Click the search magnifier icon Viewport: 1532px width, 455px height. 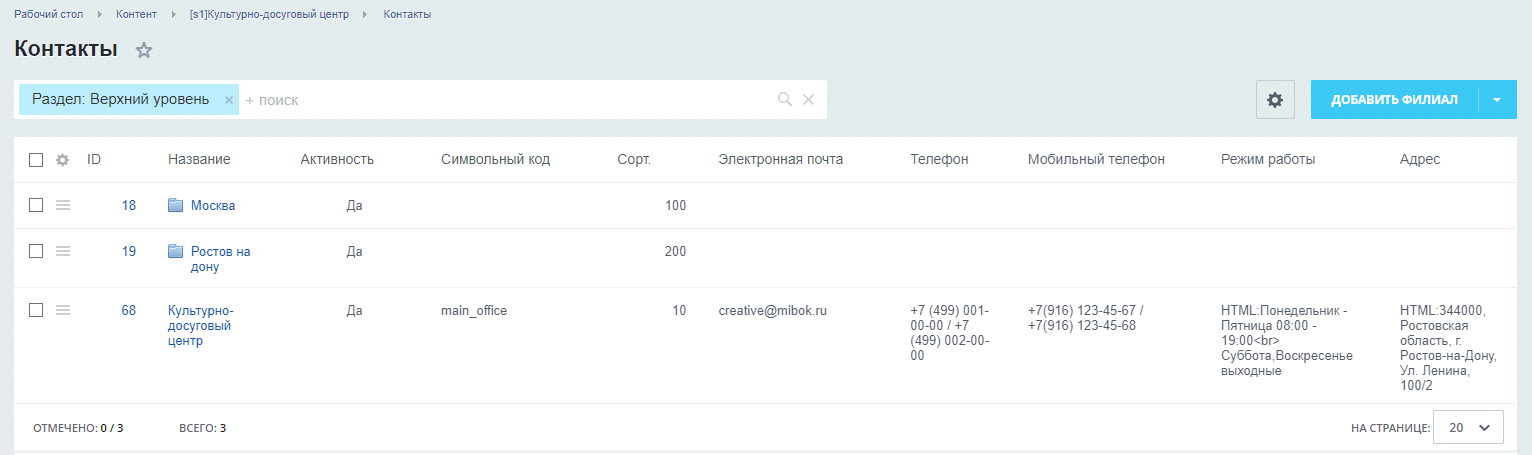(x=785, y=99)
